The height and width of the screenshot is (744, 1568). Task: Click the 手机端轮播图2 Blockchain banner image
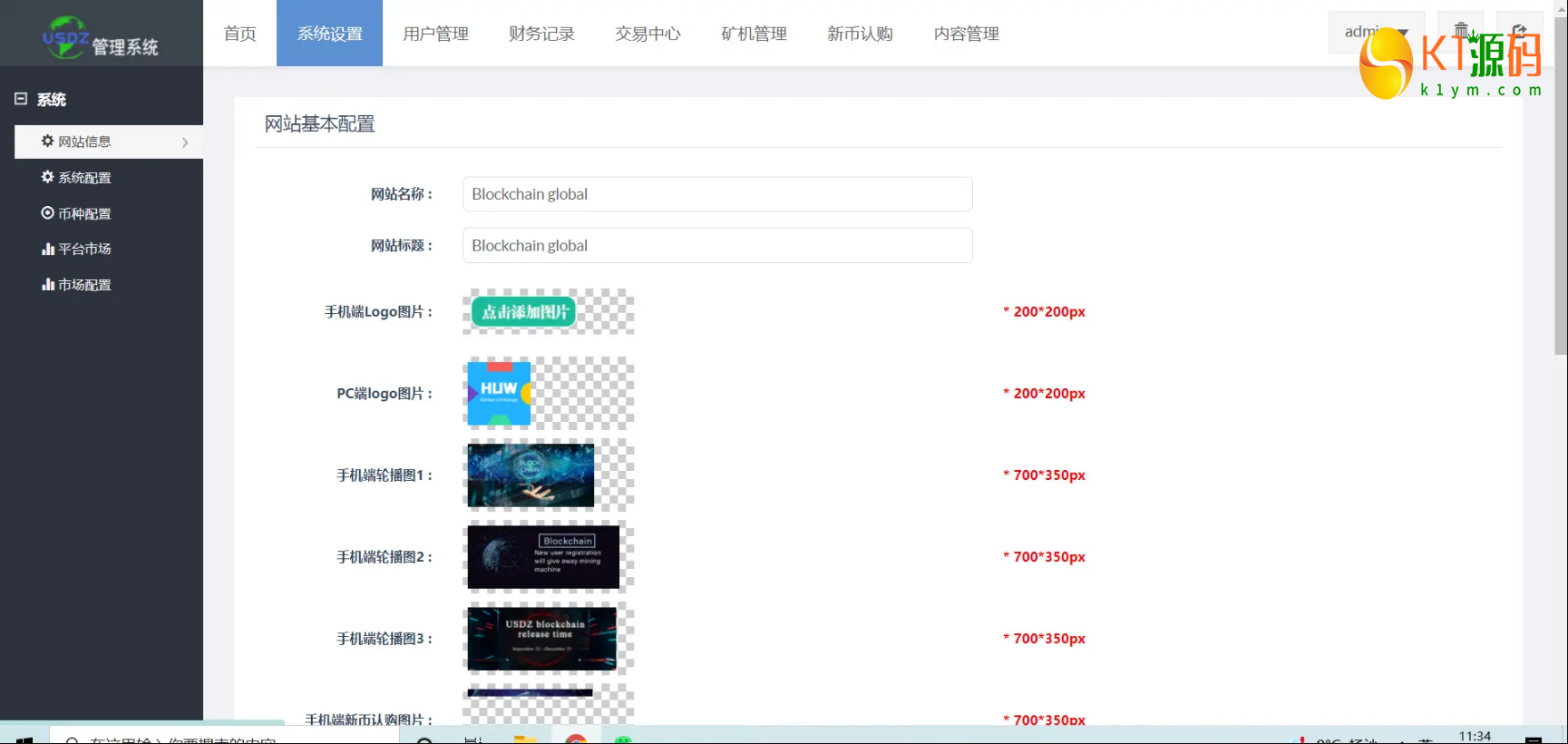click(543, 557)
